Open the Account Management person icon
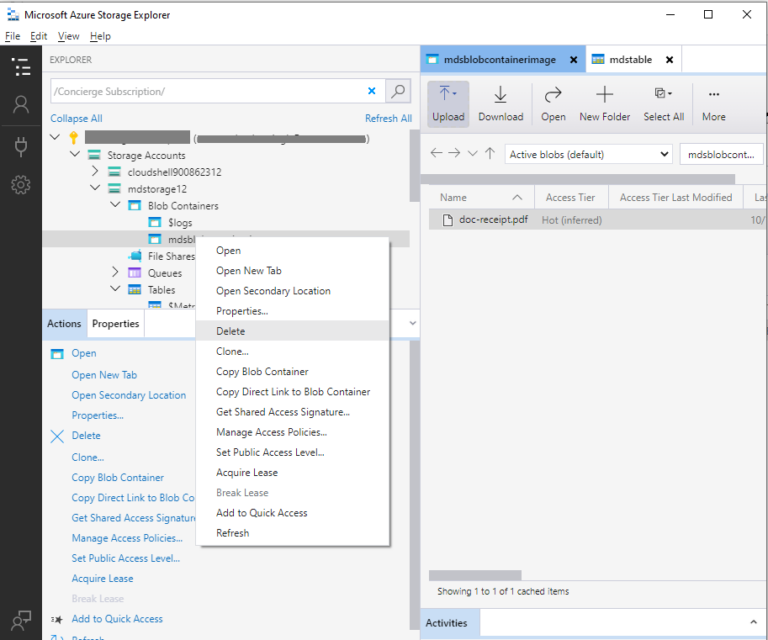The width and height of the screenshot is (768, 640). [21, 104]
